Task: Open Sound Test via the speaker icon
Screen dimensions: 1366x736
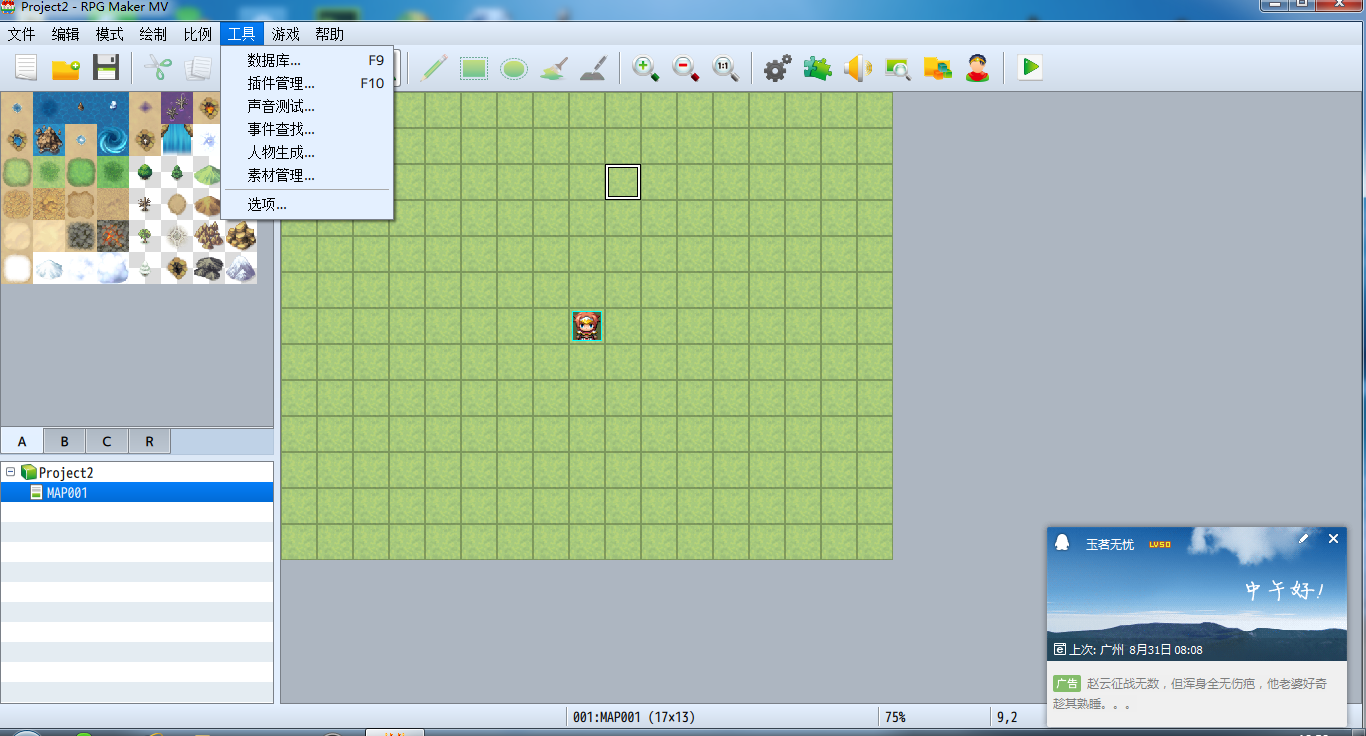Action: (858, 68)
